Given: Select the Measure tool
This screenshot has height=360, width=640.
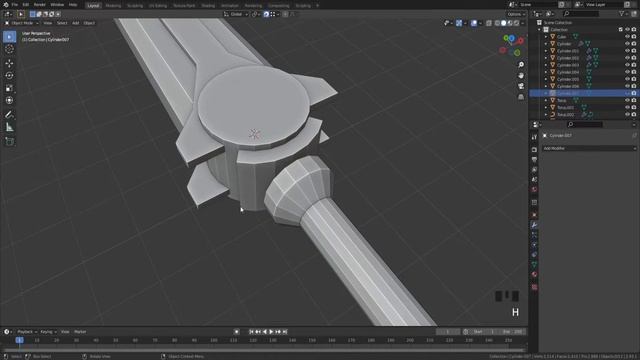Looking at the screenshot, I should tap(9, 127).
